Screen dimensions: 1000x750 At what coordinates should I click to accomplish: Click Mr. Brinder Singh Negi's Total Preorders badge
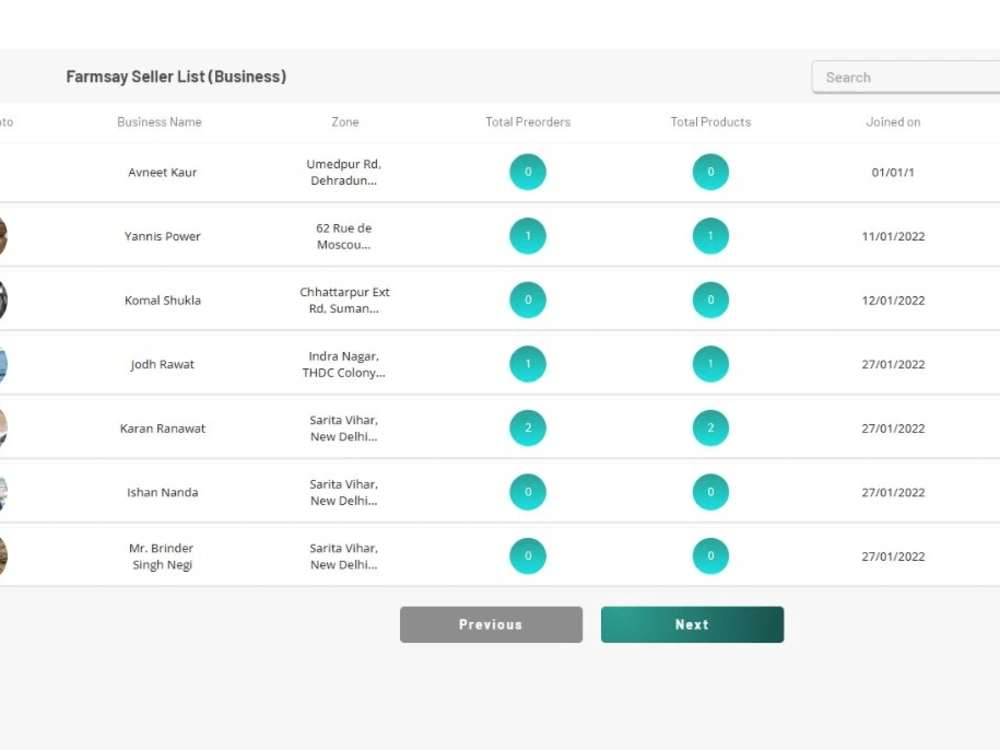(527, 555)
